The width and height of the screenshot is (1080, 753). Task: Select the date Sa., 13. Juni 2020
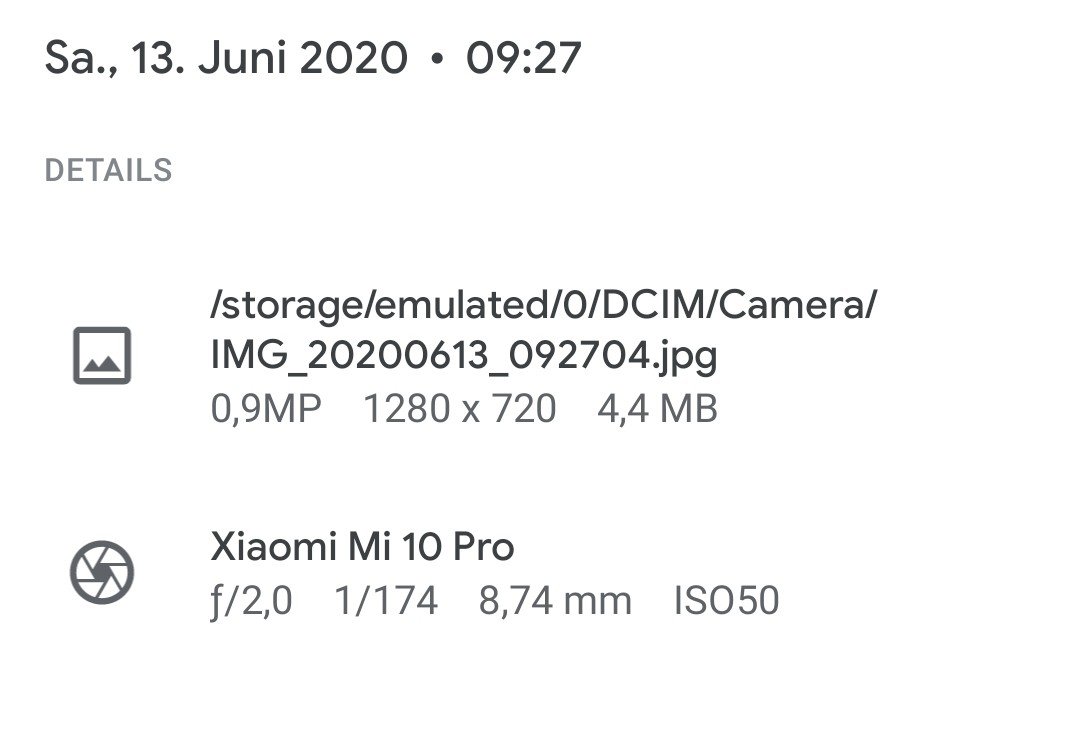(226, 58)
